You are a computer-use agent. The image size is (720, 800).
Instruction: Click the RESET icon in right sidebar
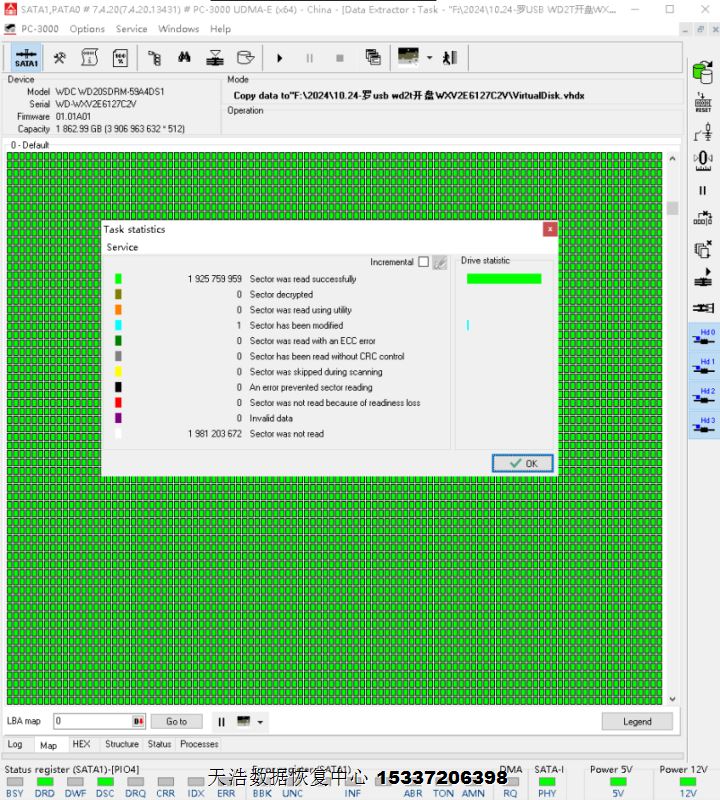[702, 101]
